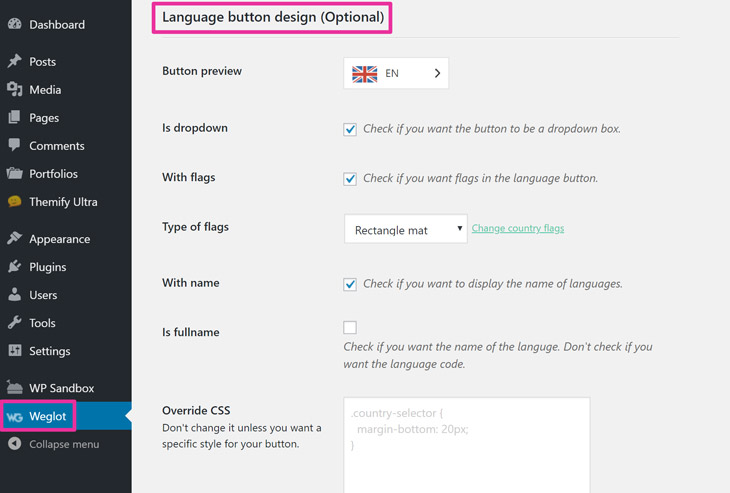Uncheck the Is dropdown checkbox
This screenshot has height=493, width=730.
[x=350, y=129]
